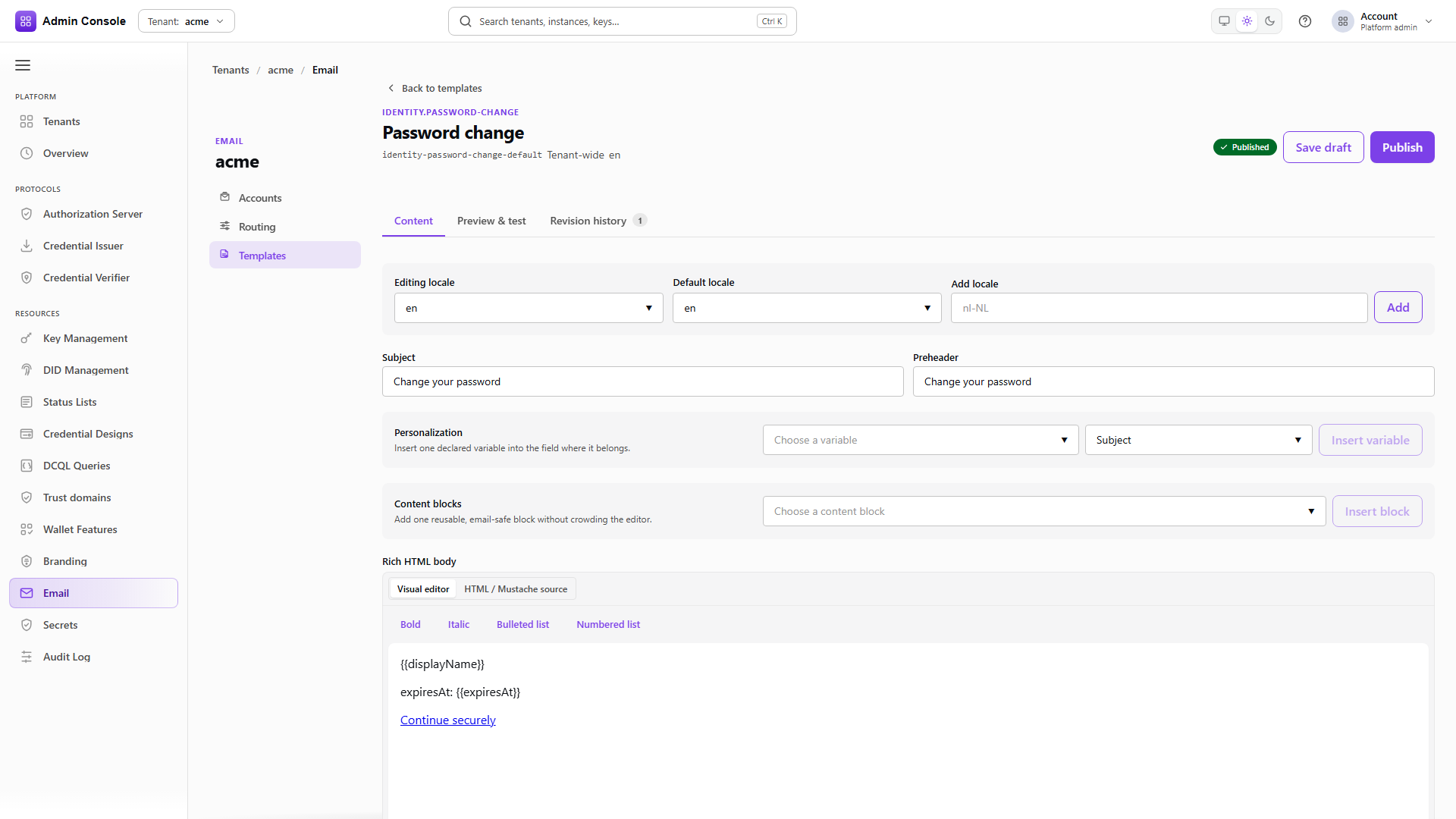Open the Choose a content block dropdown
1456x819 pixels.
pos(1044,511)
